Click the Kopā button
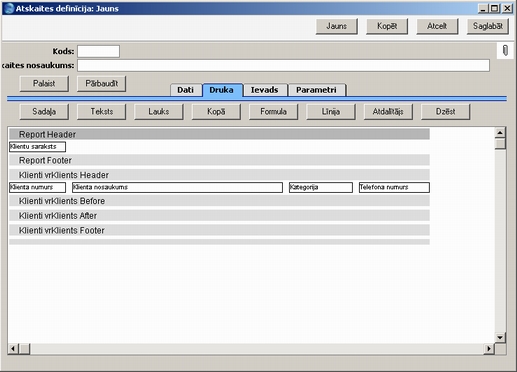 click(216, 111)
